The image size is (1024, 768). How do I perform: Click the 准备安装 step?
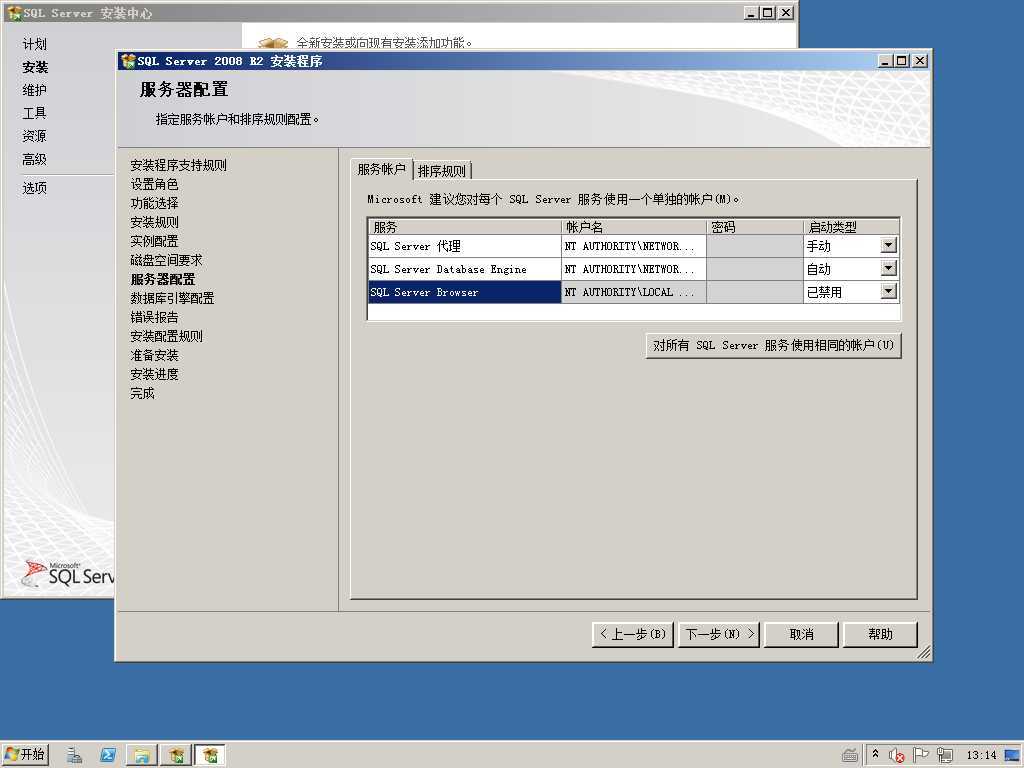point(154,355)
